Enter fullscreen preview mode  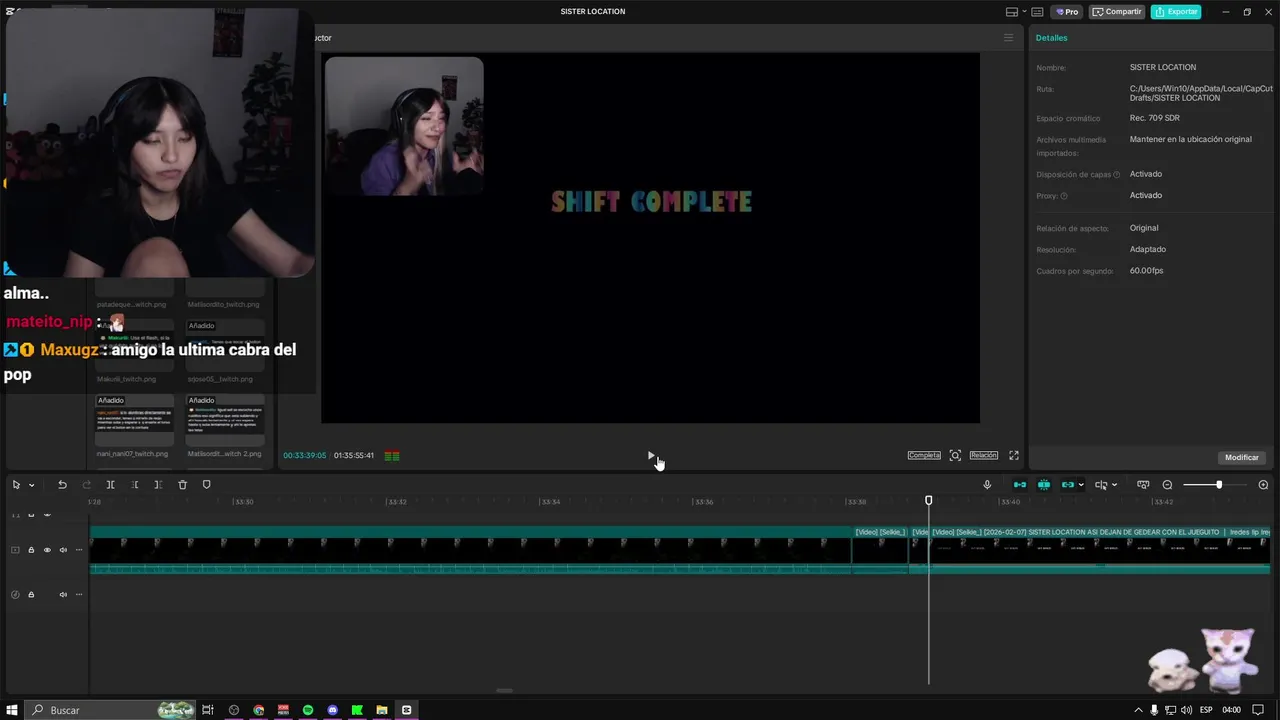click(x=1014, y=455)
